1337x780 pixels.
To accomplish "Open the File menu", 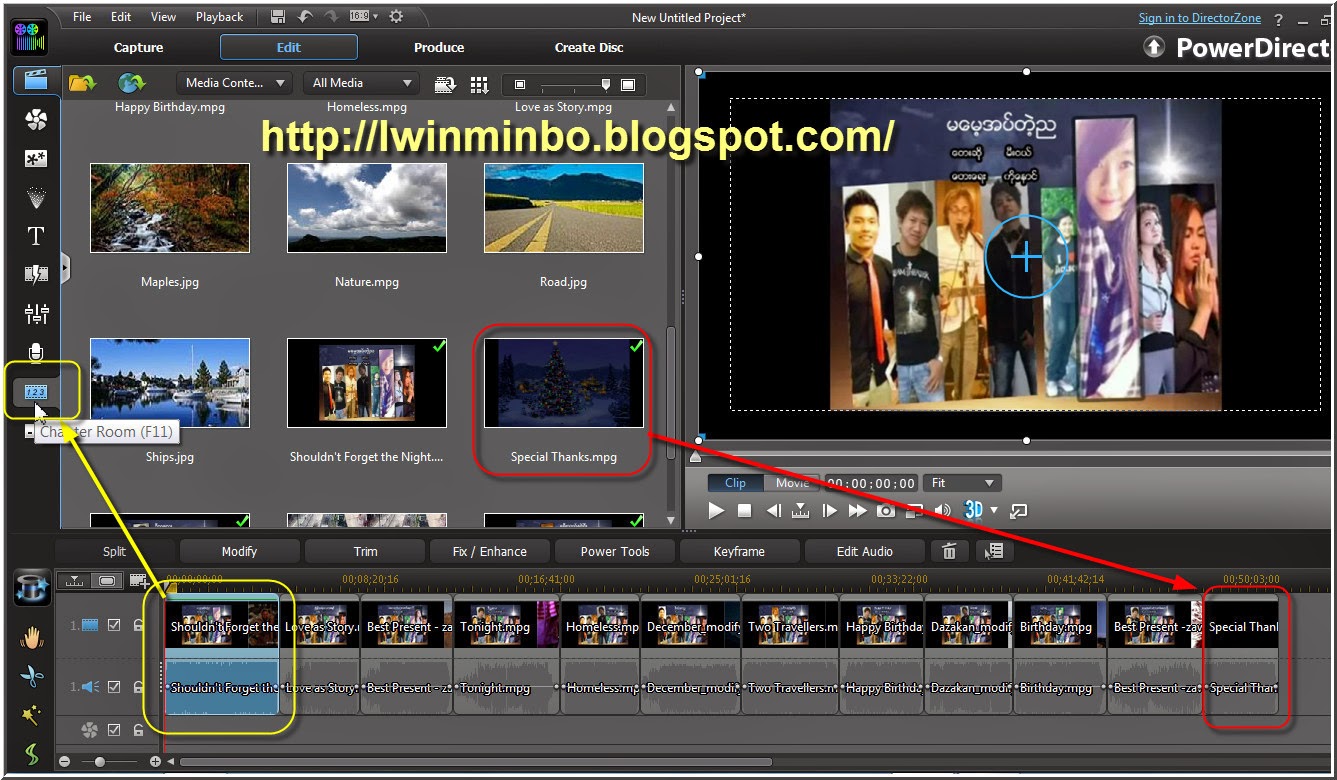I will coord(82,17).
